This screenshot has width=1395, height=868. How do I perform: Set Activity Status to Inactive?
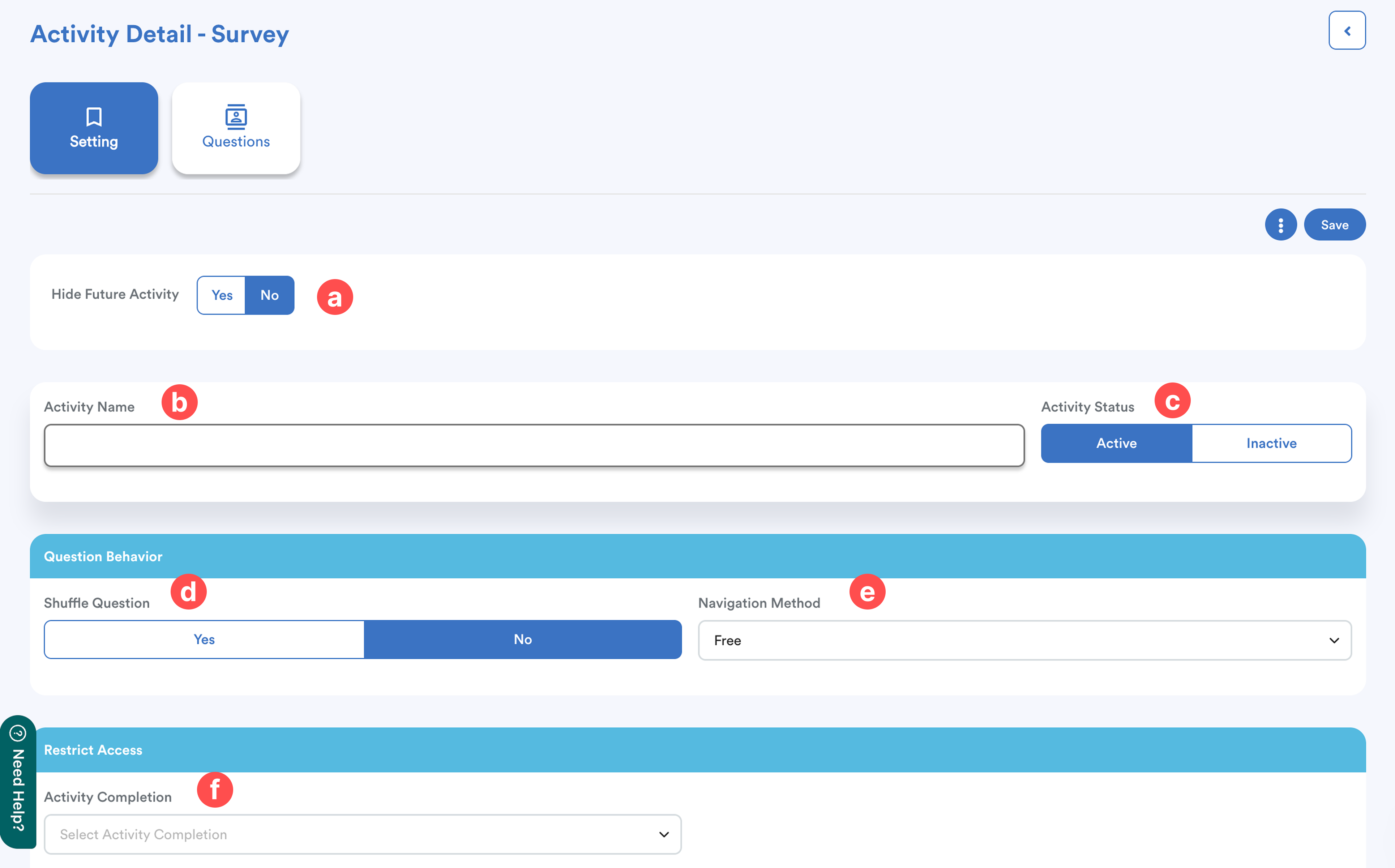(x=1271, y=443)
